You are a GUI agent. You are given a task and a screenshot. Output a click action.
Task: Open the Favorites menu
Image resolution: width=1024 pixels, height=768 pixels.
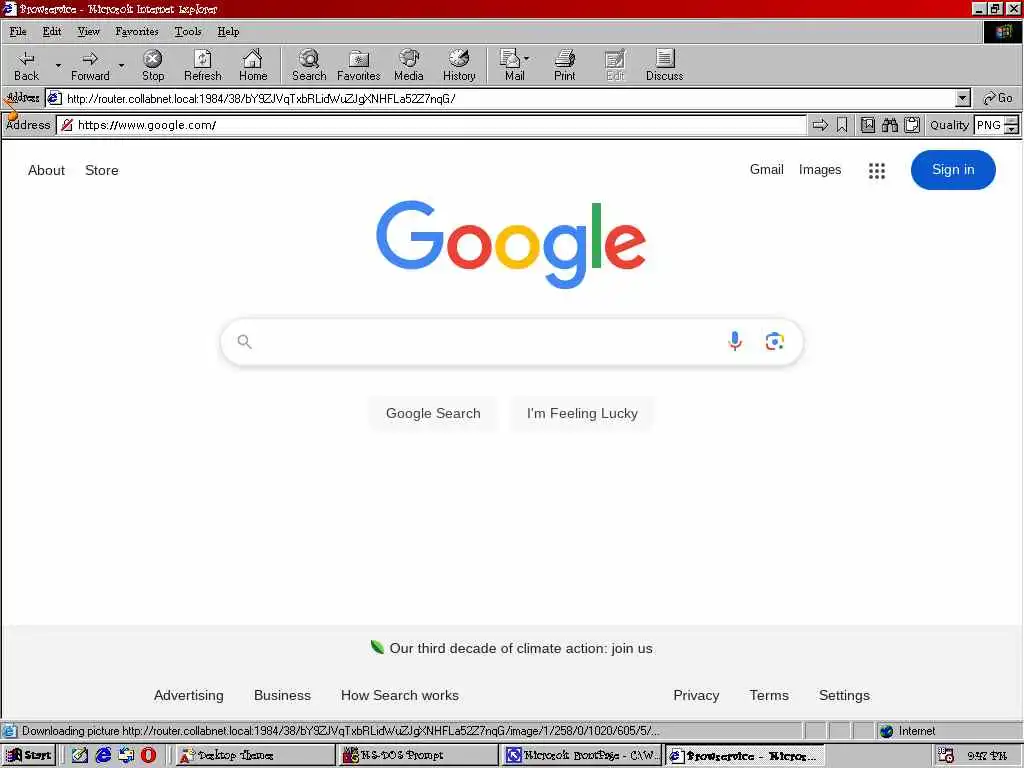pos(136,31)
